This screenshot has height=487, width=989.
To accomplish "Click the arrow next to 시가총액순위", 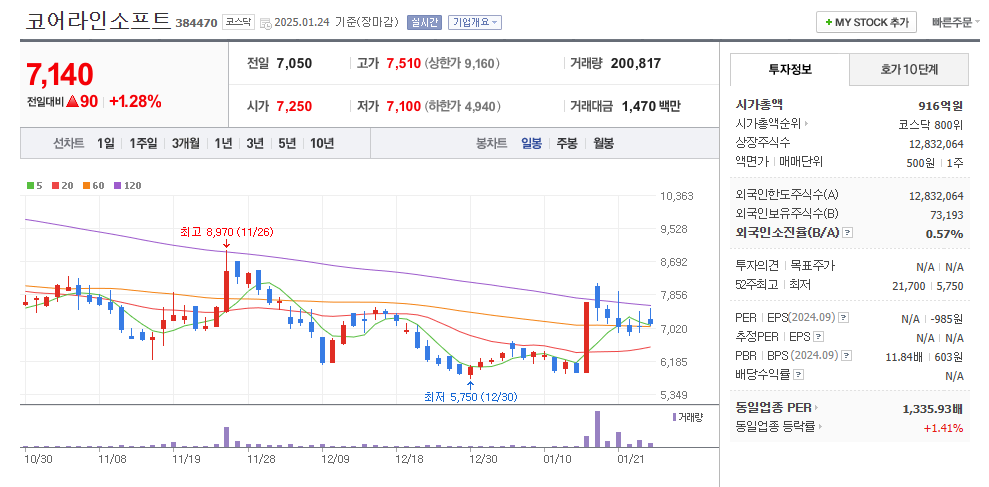I will point(806,124).
